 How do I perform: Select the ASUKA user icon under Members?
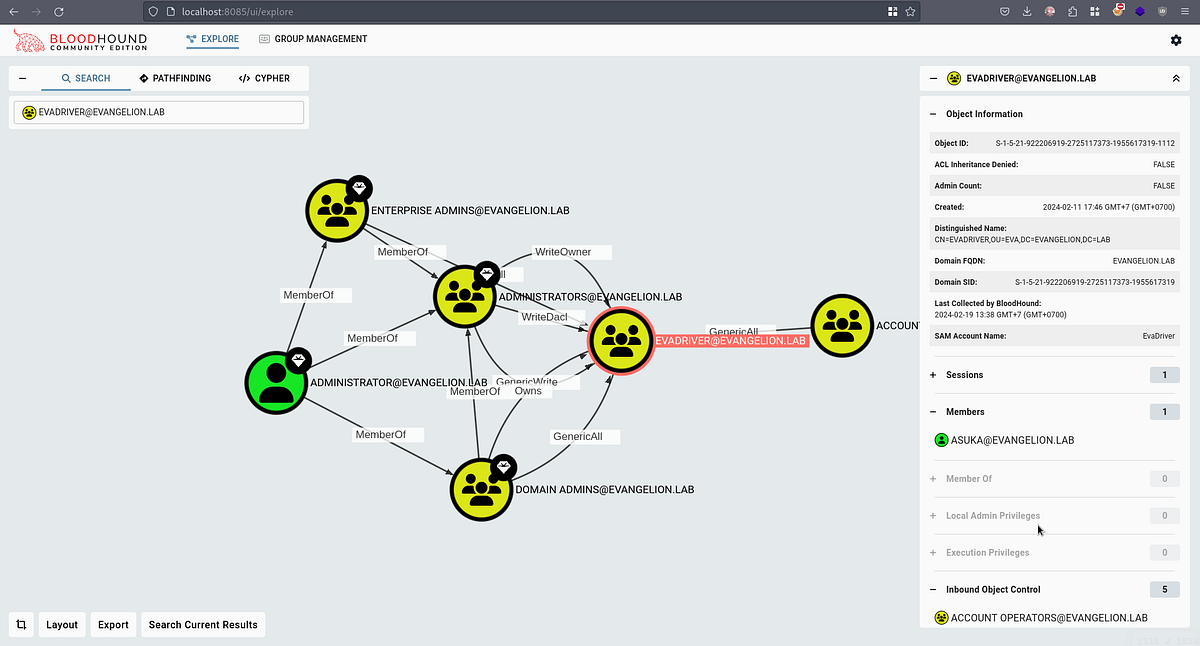pos(941,439)
